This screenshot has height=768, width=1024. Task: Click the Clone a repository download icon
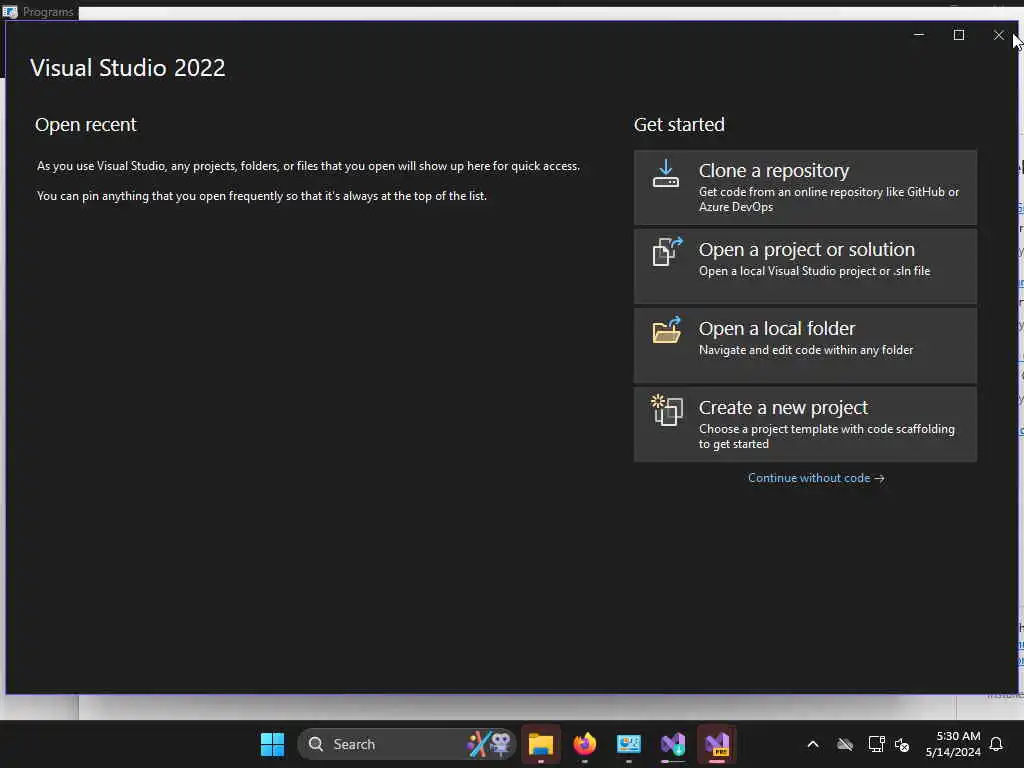[665, 173]
